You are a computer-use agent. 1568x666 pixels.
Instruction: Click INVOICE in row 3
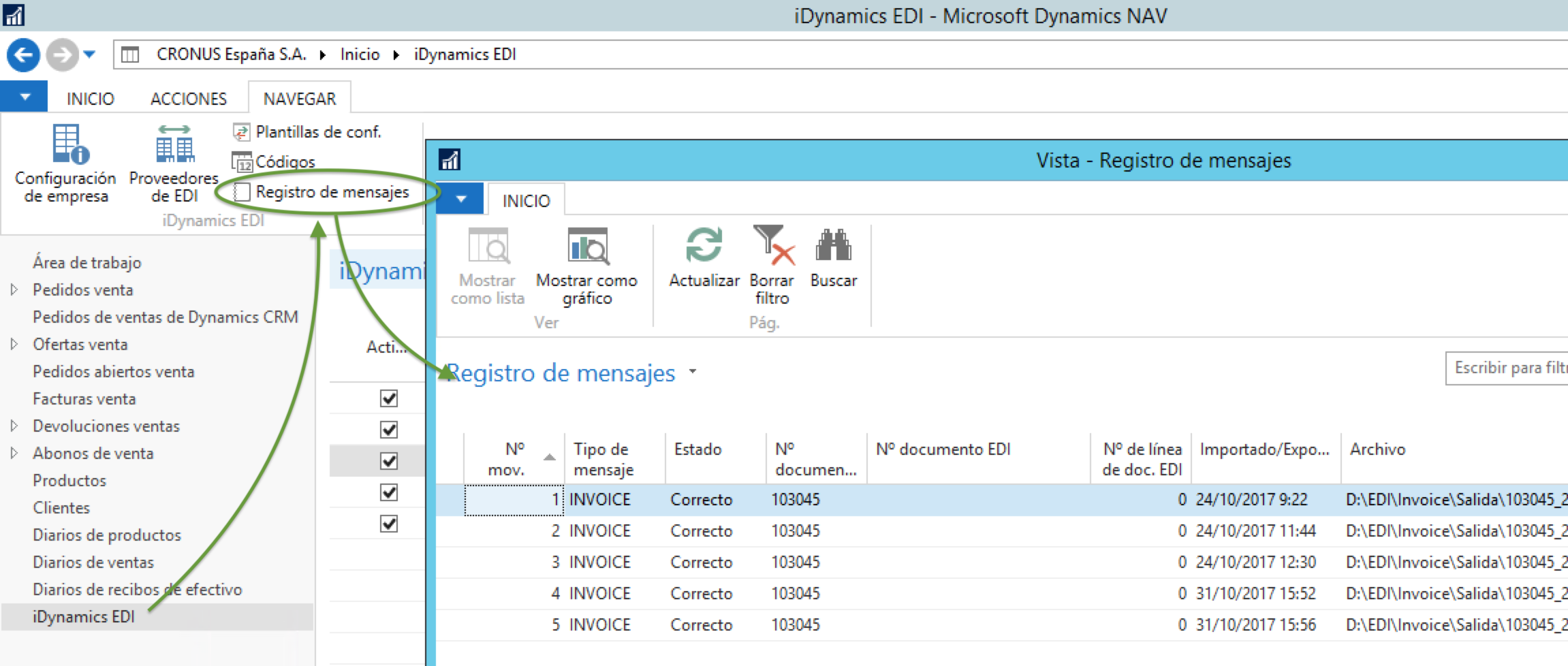pos(600,562)
